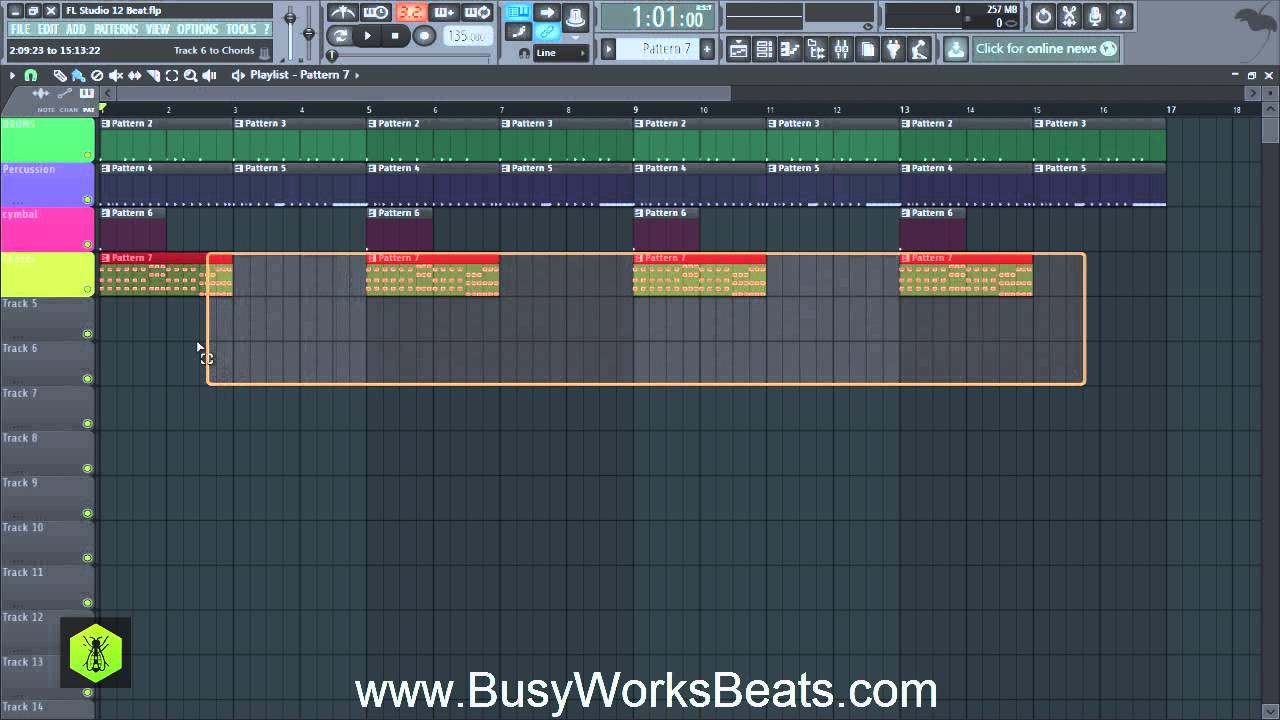Toggle the metronome button
This screenshot has width=1280, height=720.
tap(343, 12)
